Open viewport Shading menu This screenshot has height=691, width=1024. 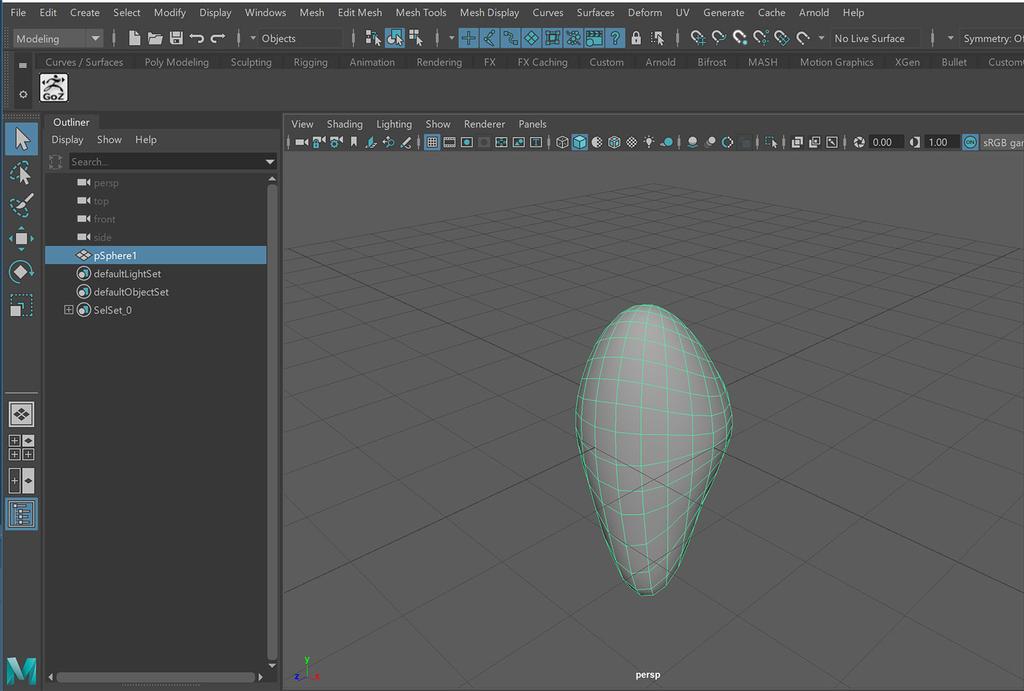tap(344, 124)
